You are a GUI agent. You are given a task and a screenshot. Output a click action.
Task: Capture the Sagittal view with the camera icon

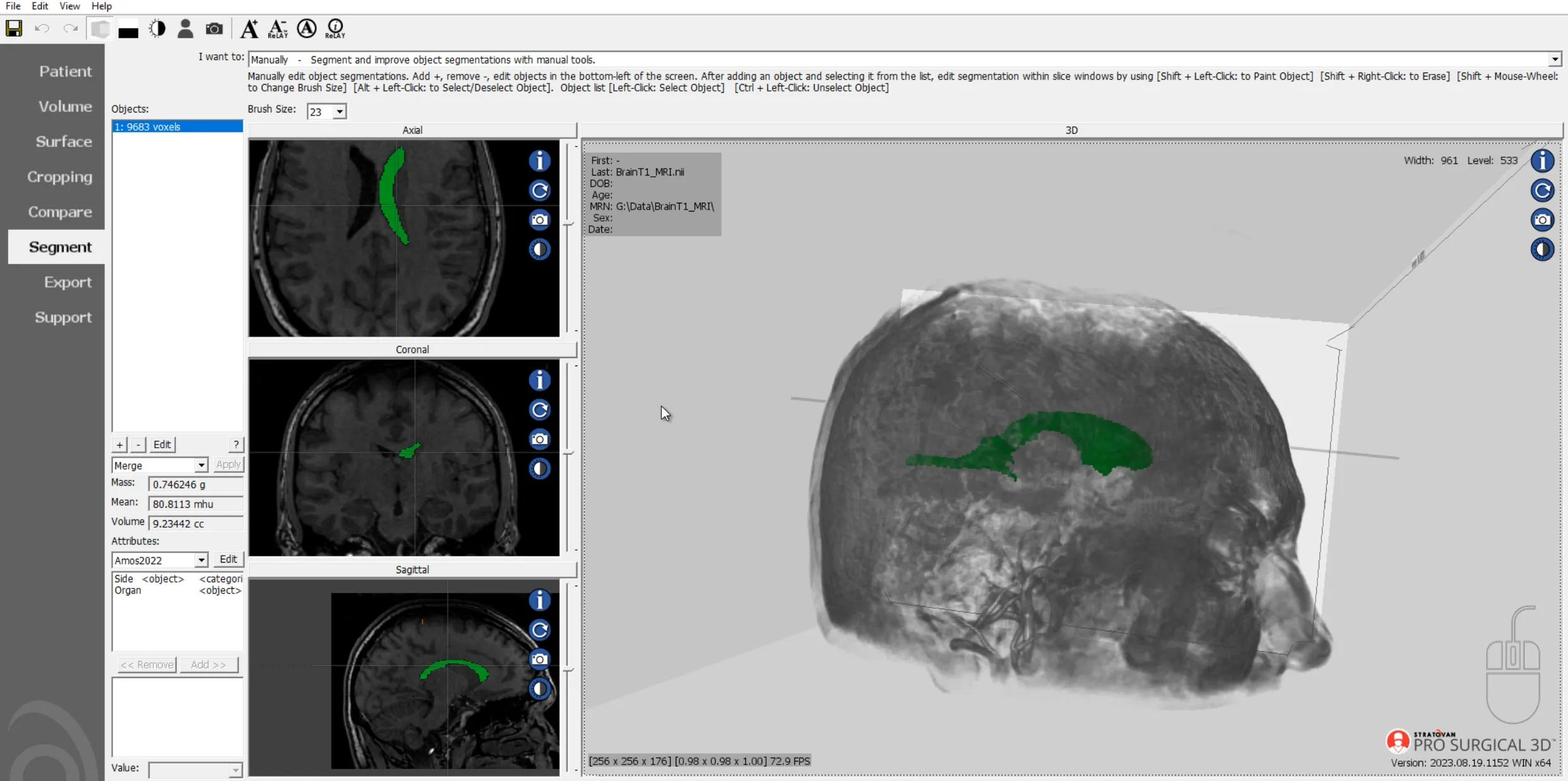point(539,659)
